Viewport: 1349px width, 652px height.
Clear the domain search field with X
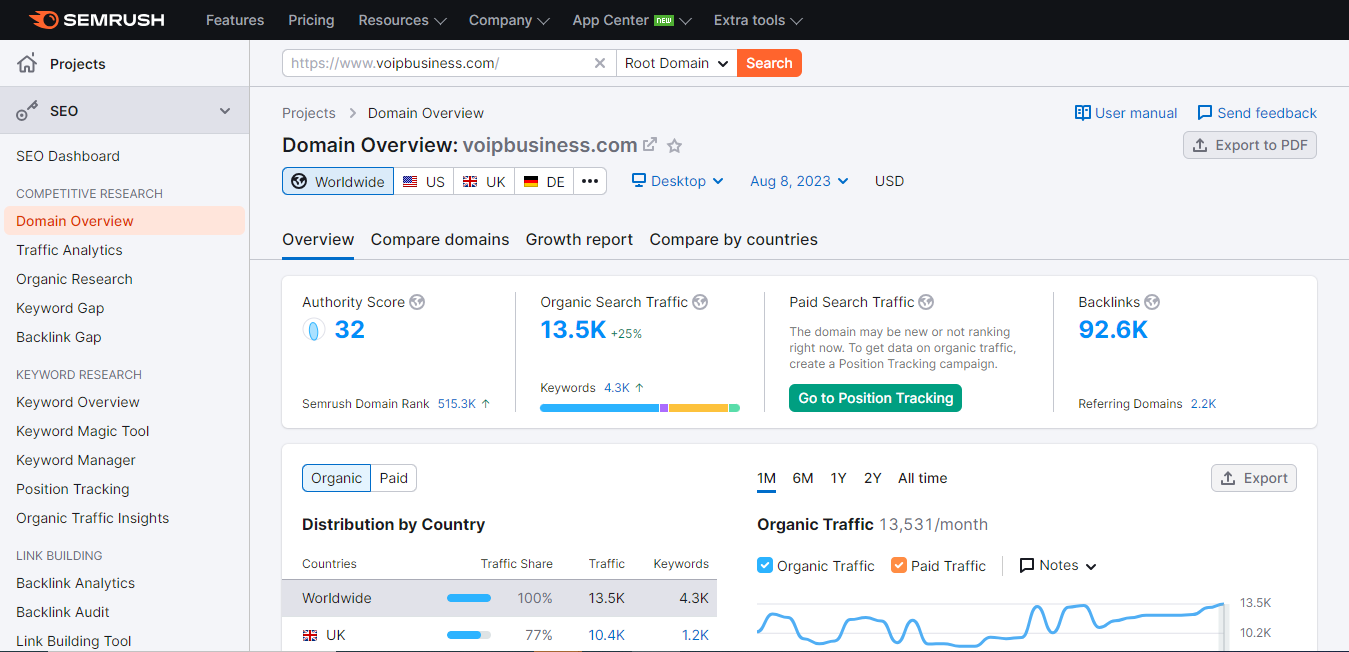tap(600, 63)
